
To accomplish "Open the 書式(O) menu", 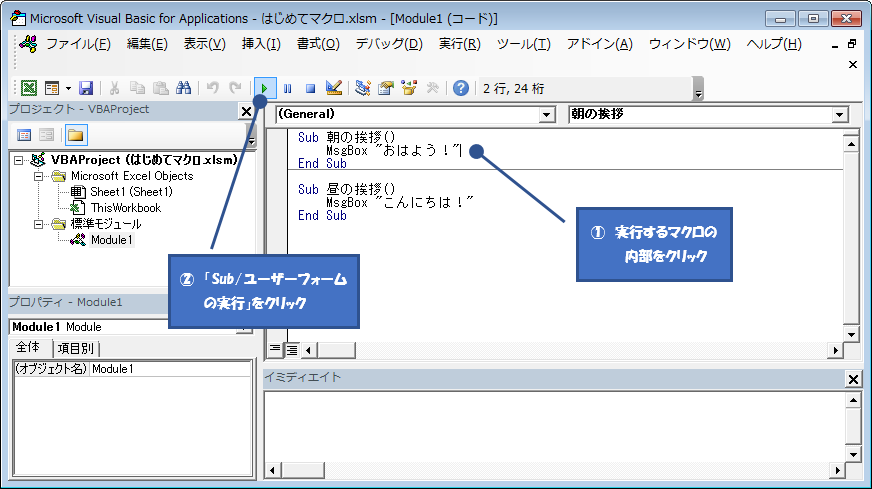I will (x=318, y=44).
